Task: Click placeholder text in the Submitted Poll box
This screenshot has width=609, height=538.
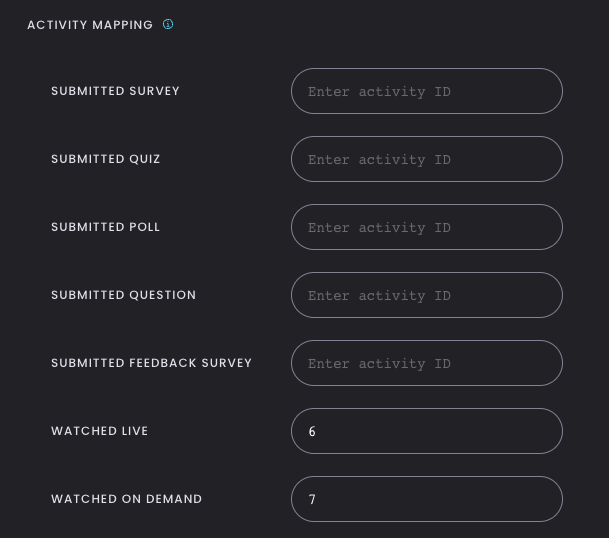Action: (x=379, y=228)
